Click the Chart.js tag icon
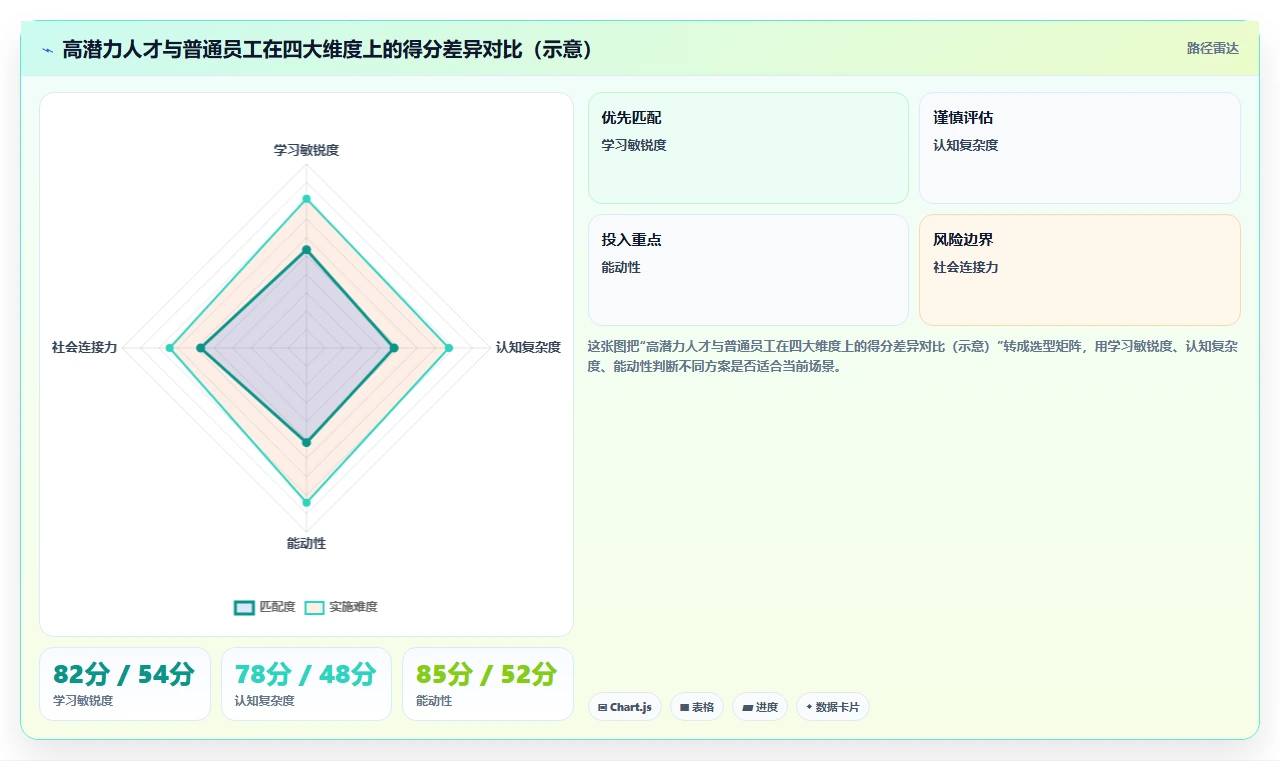Image resolution: width=1280 pixels, height=761 pixels. tap(602, 708)
